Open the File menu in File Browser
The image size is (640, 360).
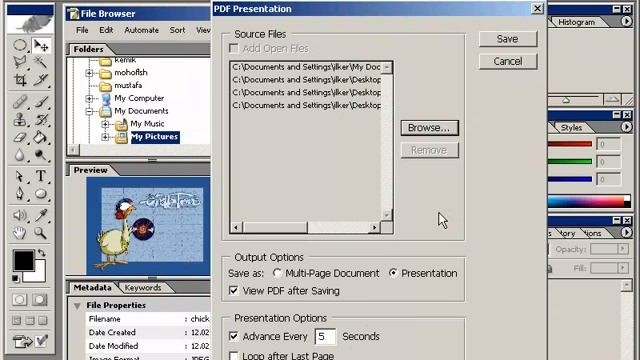point(82,30)
